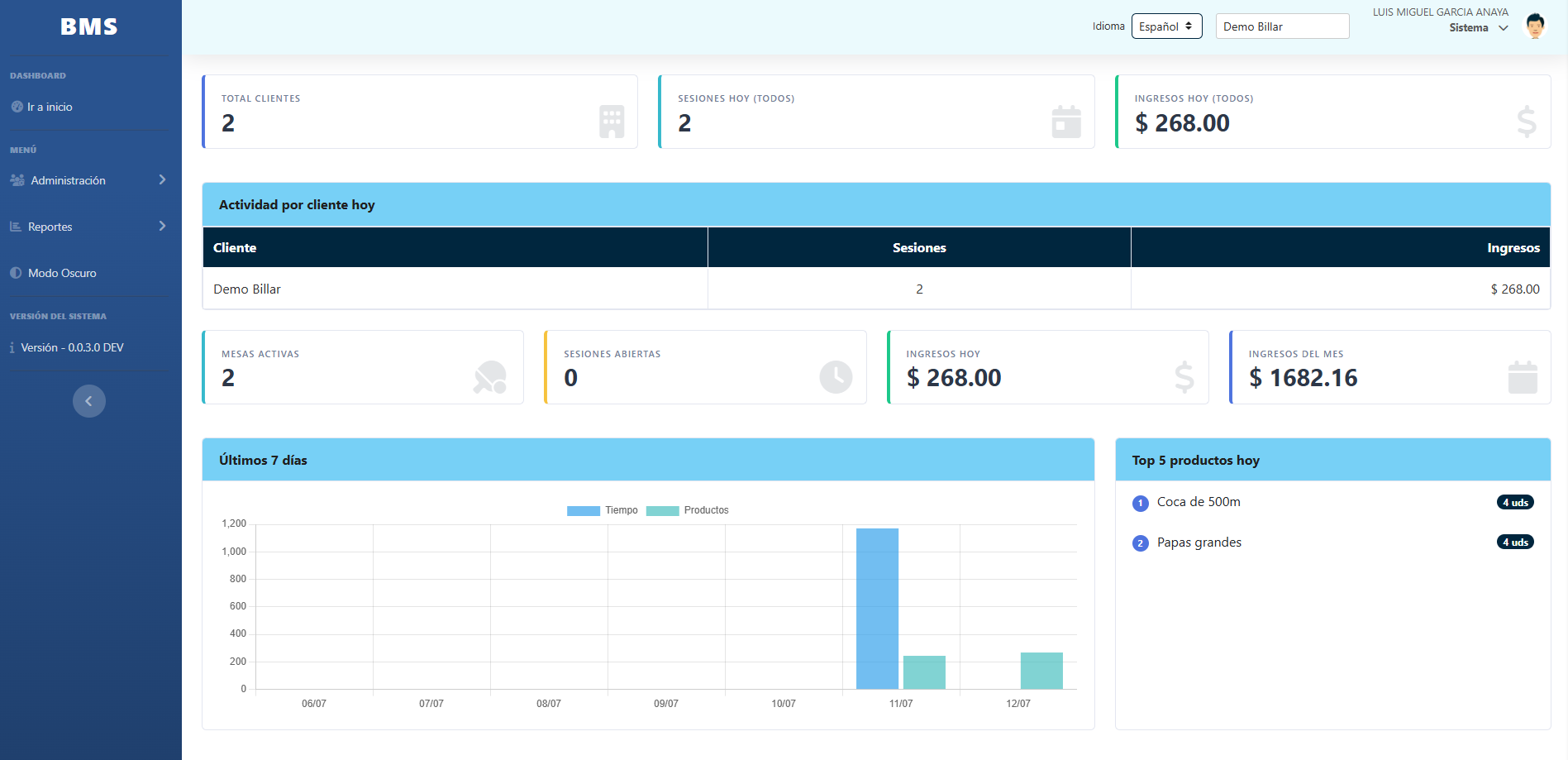Click the 4 uds badge for Papas grandes
The width and height of the screenshot is (1568, 760).
click(1515, 542)
